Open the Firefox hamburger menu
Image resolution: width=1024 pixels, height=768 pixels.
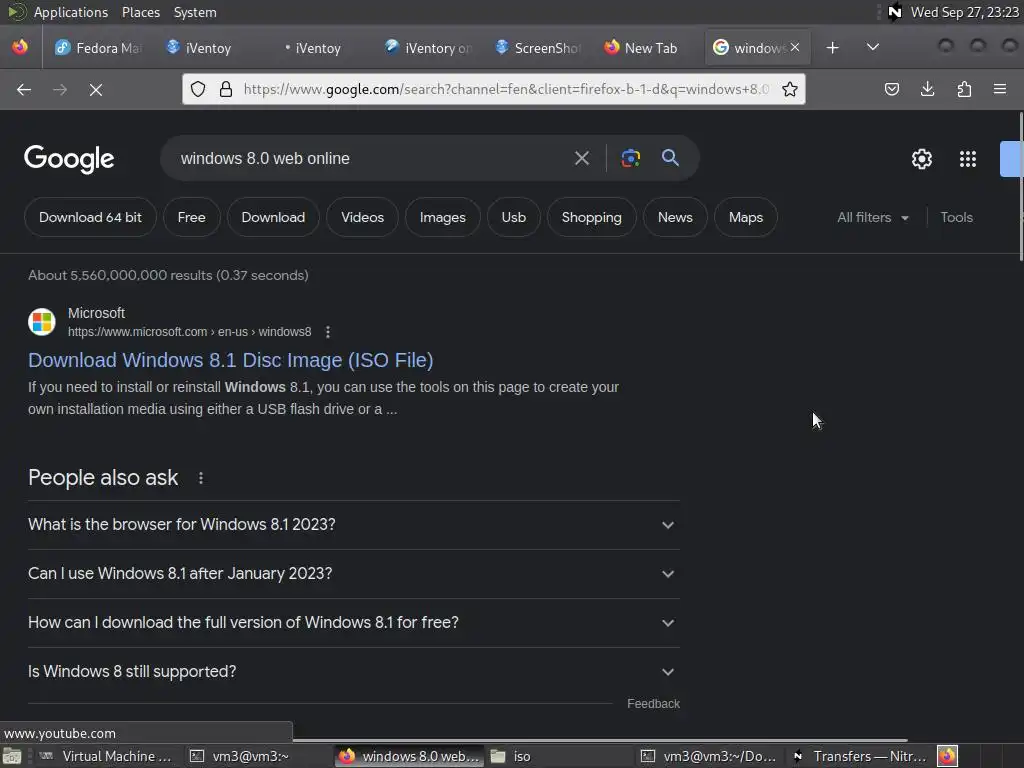pos(1000,89)
